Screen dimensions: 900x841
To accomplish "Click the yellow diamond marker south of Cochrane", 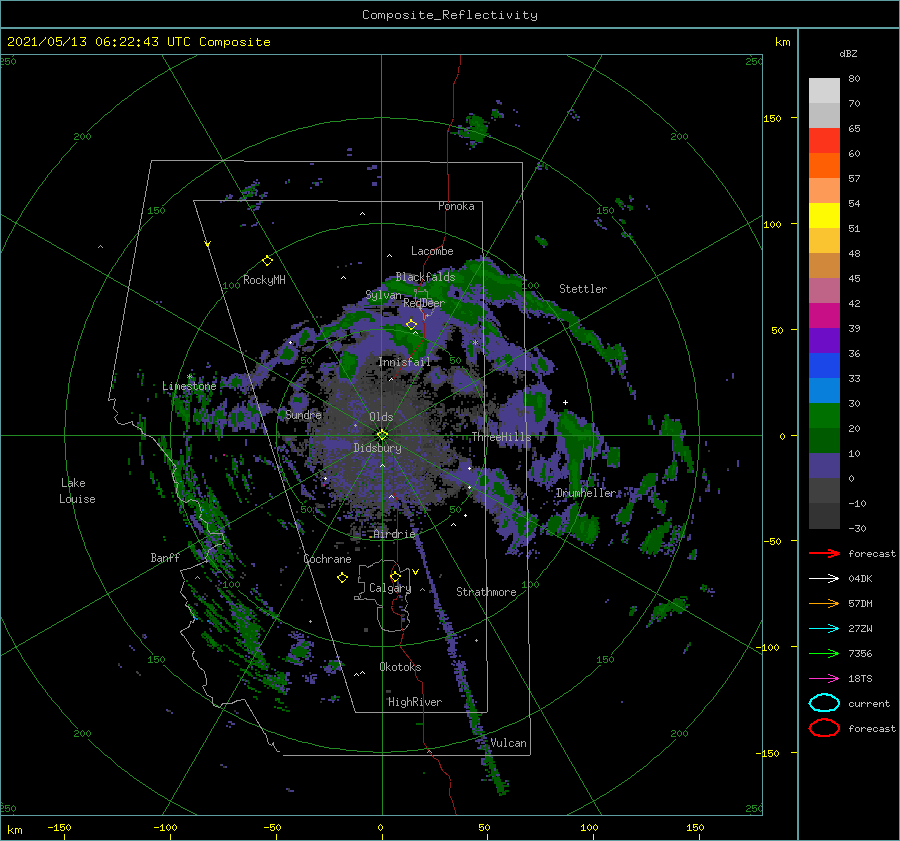I will coord(342,578).
